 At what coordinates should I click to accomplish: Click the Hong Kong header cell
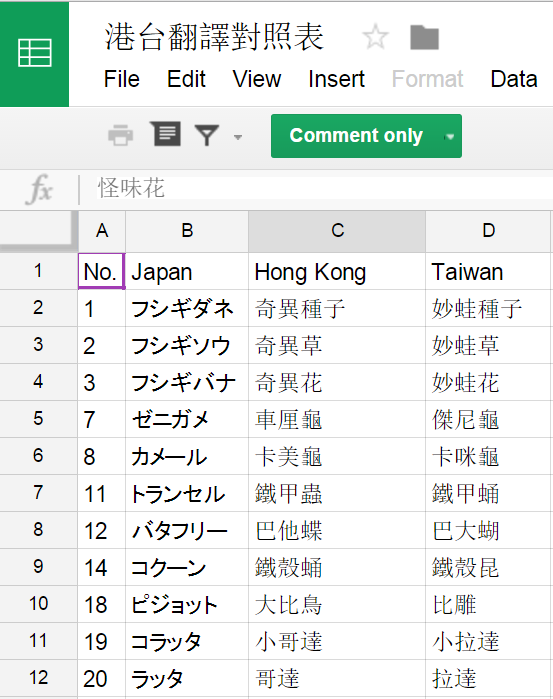tap(337, 271)
